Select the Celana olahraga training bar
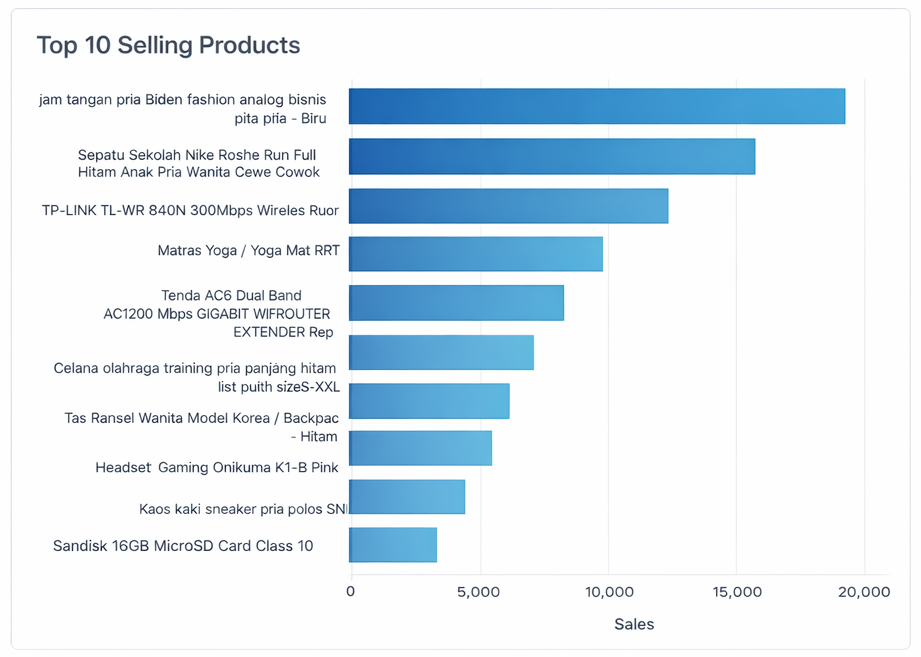The height and width of the screenshot is (657, 921). click(x=441, y=352)
